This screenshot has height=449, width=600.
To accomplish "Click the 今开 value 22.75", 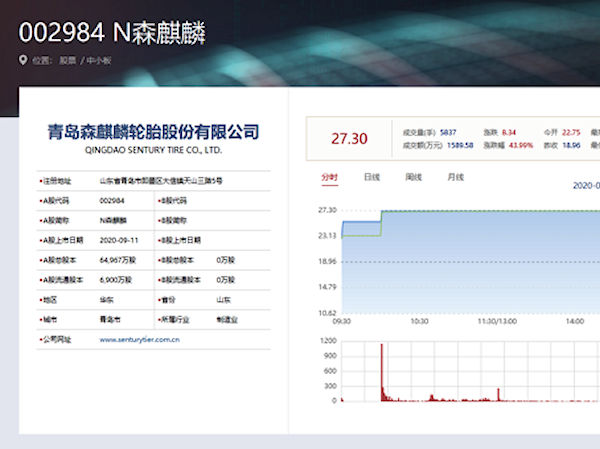I will 571,132.
